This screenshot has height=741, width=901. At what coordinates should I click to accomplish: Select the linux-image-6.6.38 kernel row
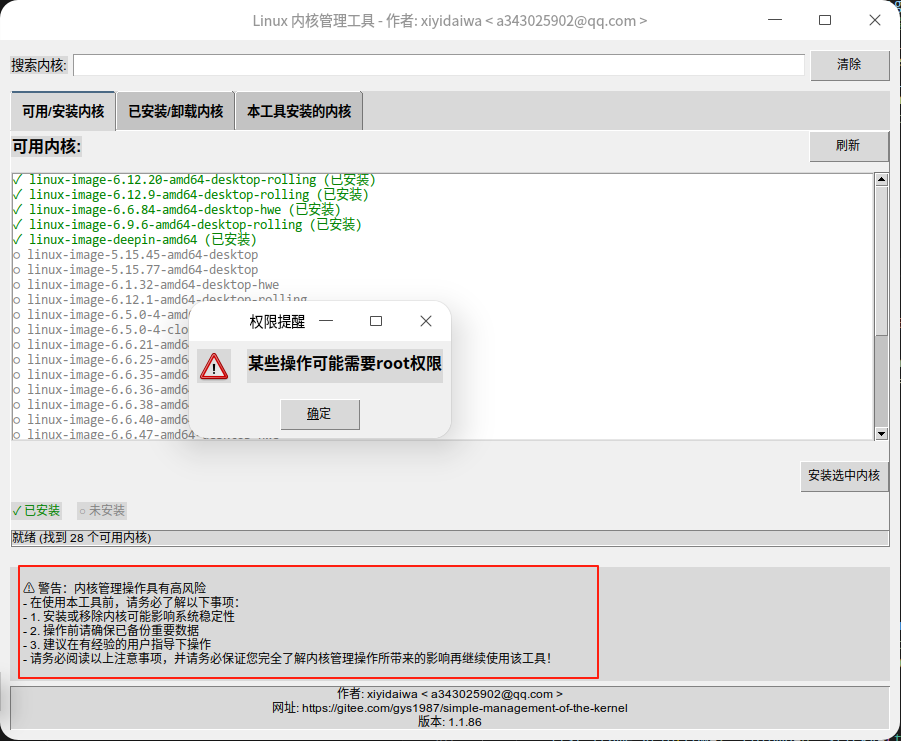[101, 404]
